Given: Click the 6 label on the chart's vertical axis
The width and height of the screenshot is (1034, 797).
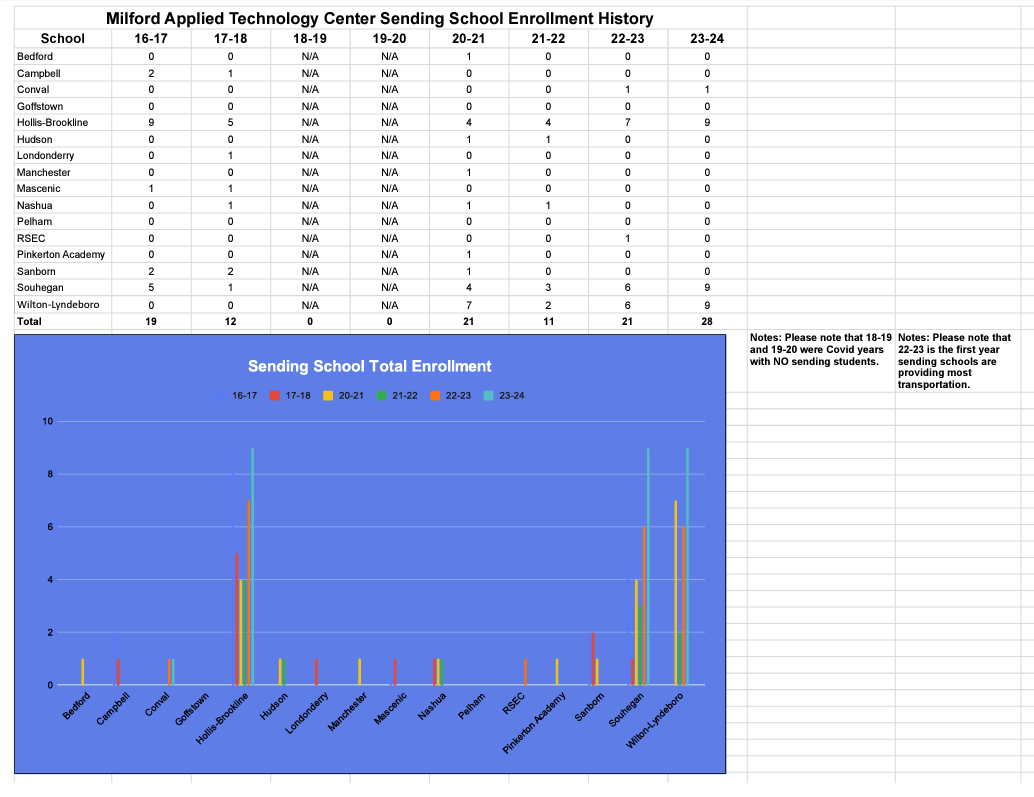Looking at the screenshot, I should pos(50,527).
